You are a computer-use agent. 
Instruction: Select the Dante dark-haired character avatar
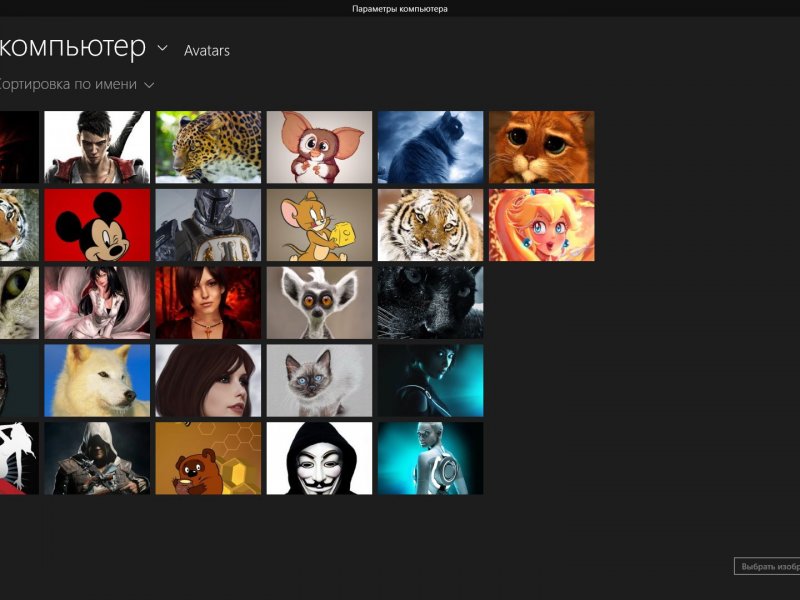[x=97, y=147]
